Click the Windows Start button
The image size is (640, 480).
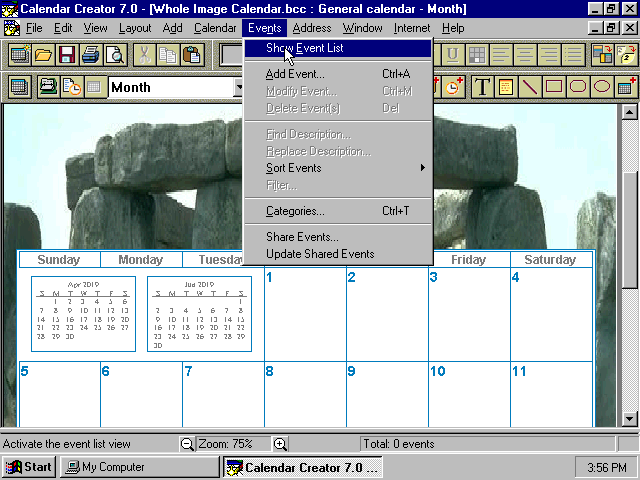pos(29,467)
